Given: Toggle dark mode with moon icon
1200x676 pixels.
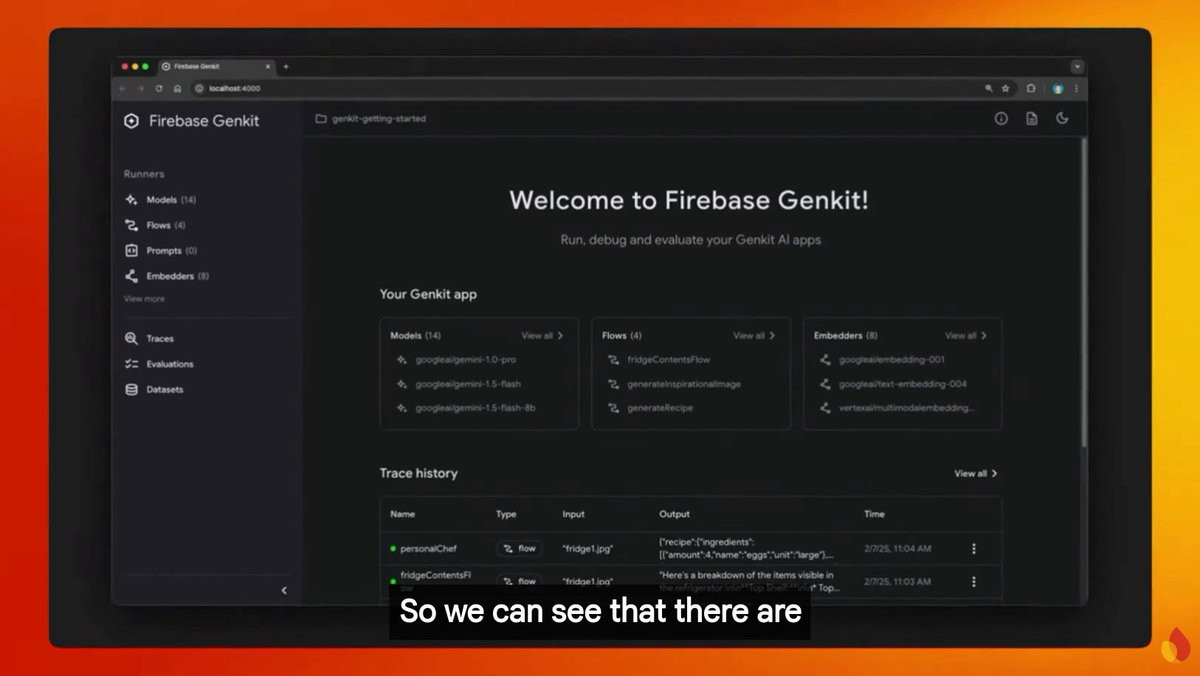Looking at the screenshot, I should click(x=1062, y=118).
